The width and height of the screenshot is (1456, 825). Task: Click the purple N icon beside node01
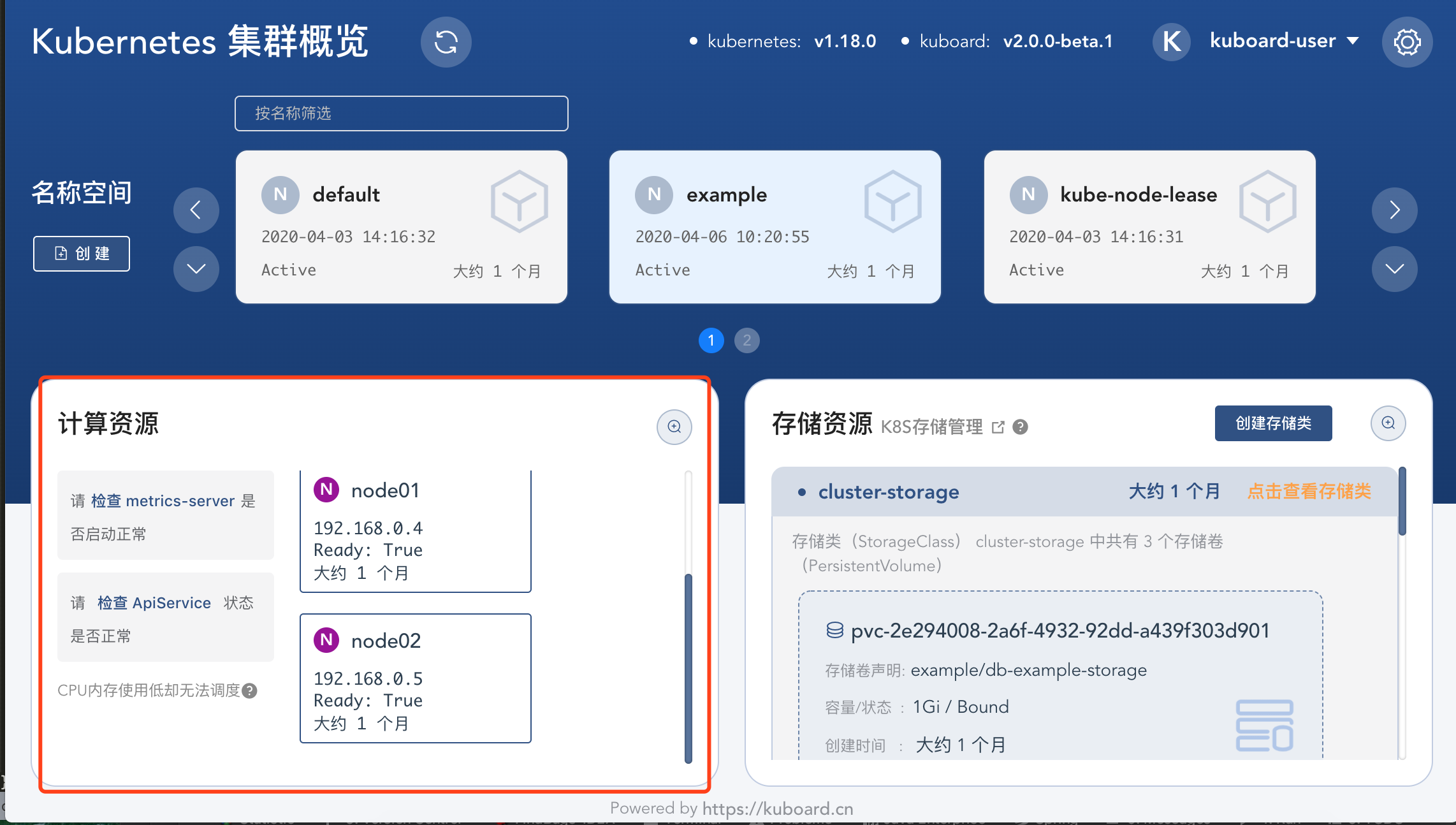pyautogui.click(x=327, y=490)
